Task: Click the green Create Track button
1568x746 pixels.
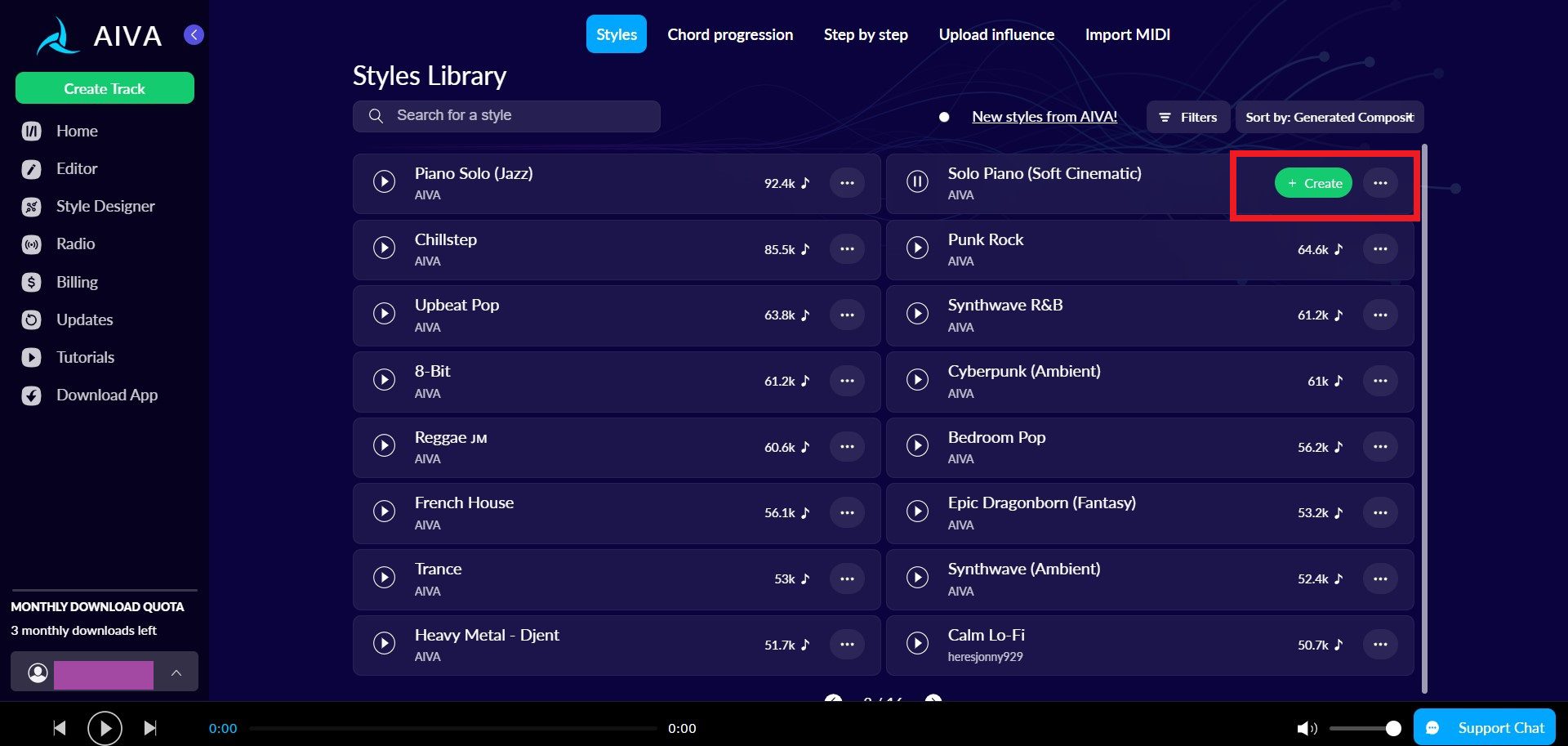Action: click(105, 88)
